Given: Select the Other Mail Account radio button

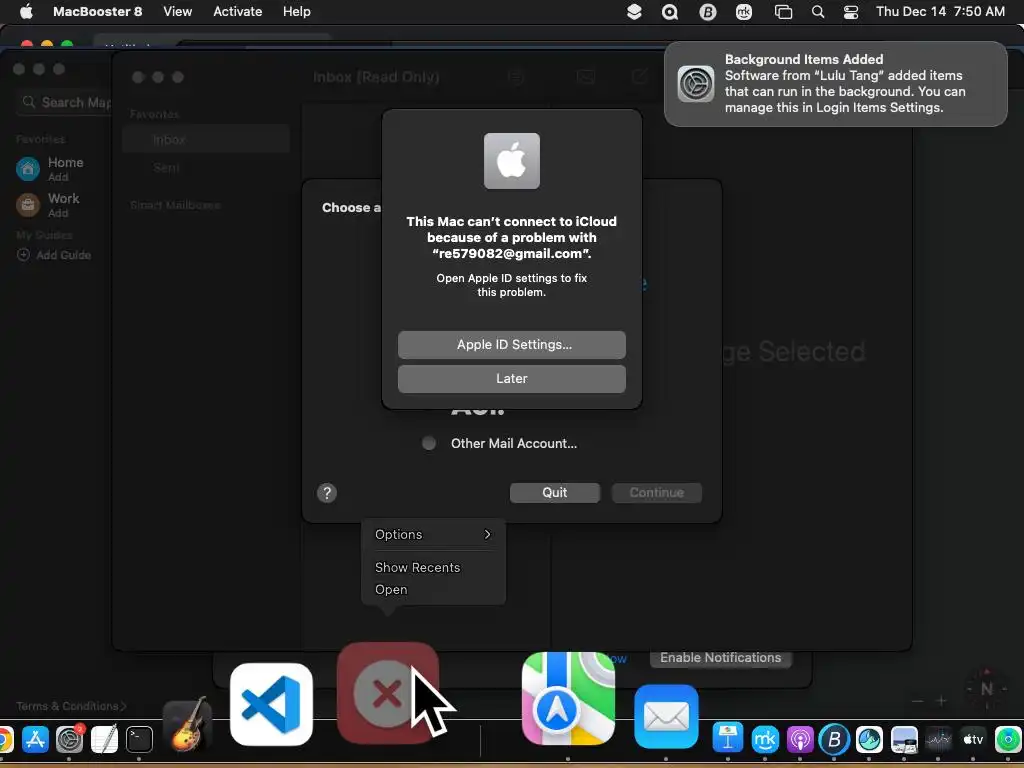Looking at the screenshot, I should click(428, 443).
